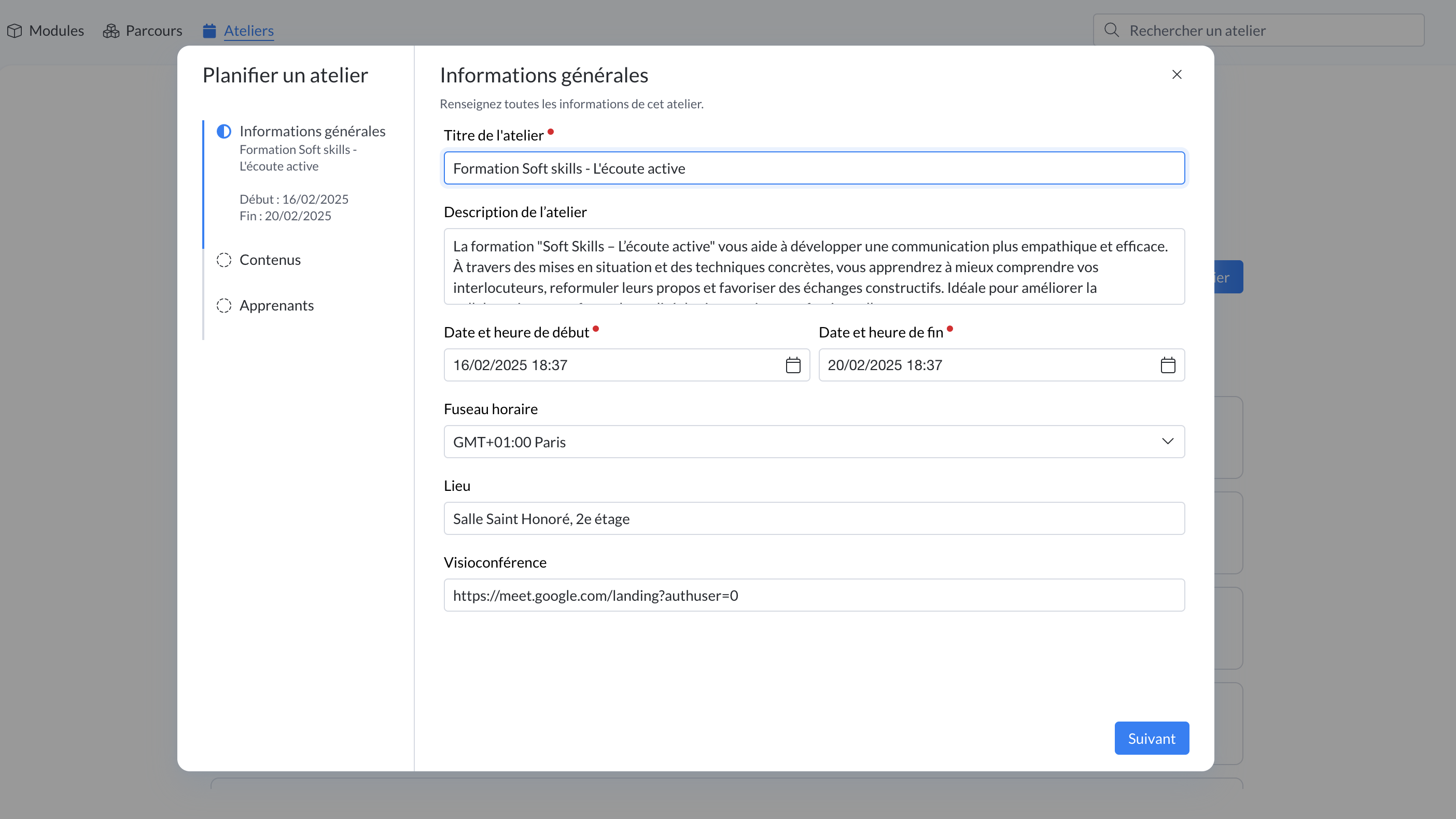
Task: Click the Parcours blocks icon
Action: click(111, 31)
